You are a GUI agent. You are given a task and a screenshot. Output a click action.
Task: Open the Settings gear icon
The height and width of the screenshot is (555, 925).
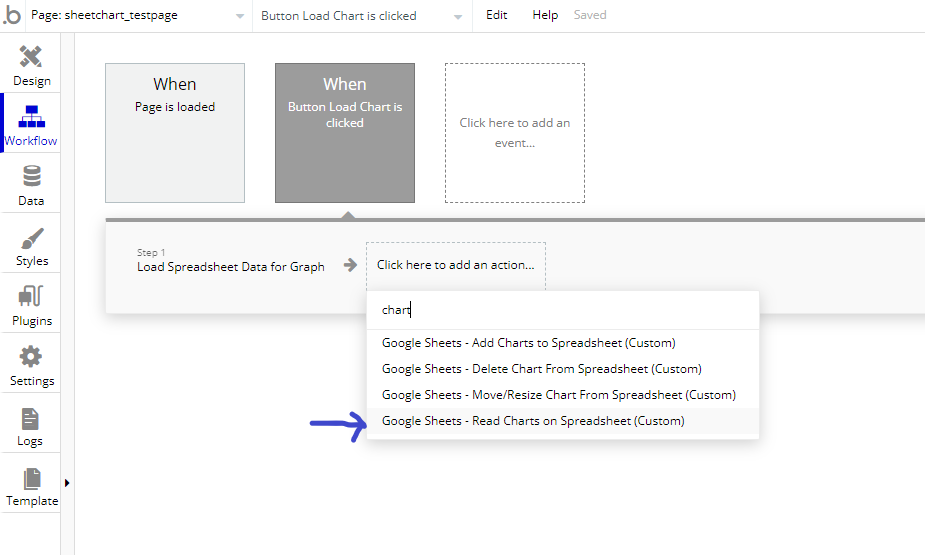(31, 356)
